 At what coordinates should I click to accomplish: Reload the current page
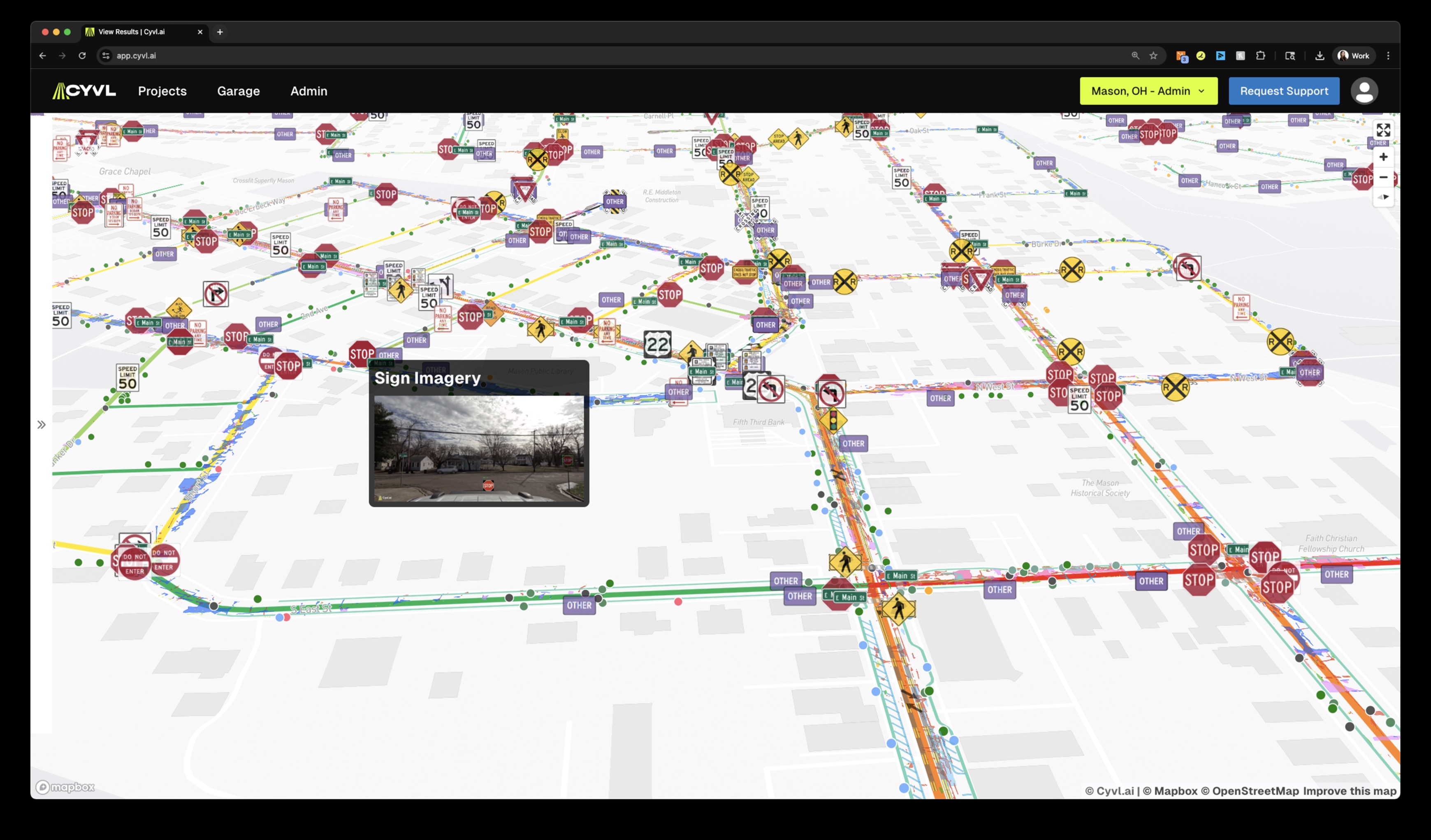click(82, 56)
